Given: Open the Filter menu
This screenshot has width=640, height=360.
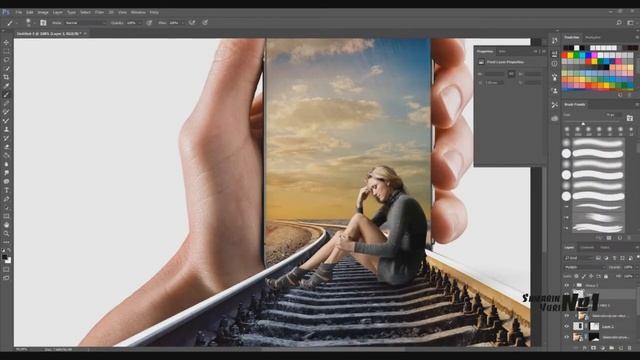Looking at the screenshot, I should tap(99, 12).
